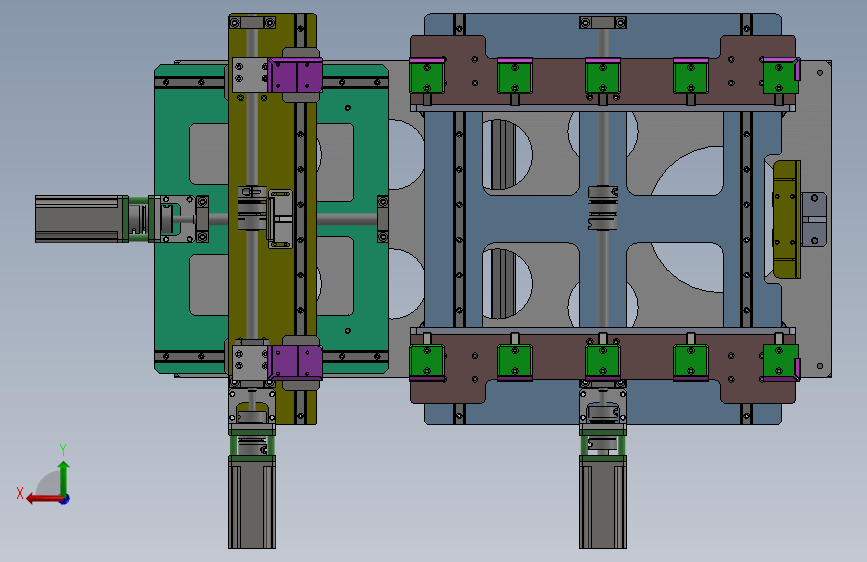Image resolution: width=867 pixels, height=562 pixels.
Task: Select the middle green block in the upper row
Action: (603, 76)
